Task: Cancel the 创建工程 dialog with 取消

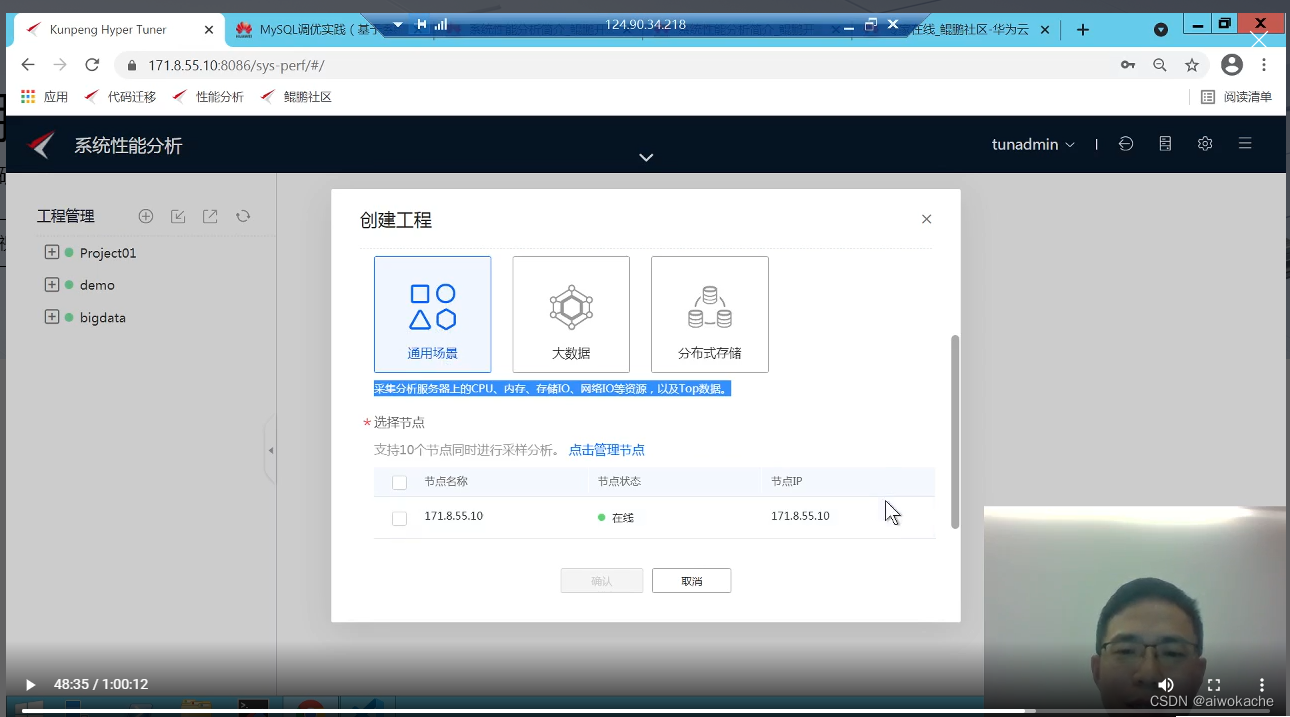Action: pyautogui.click(x=691, y=580)
